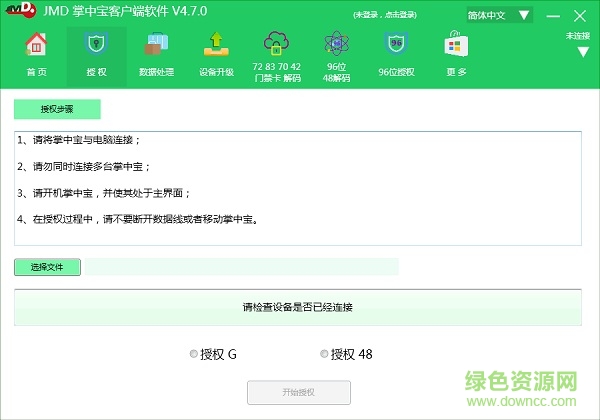Click the file path input field
This screenshot has height=420, width=600.
[242, 267]
